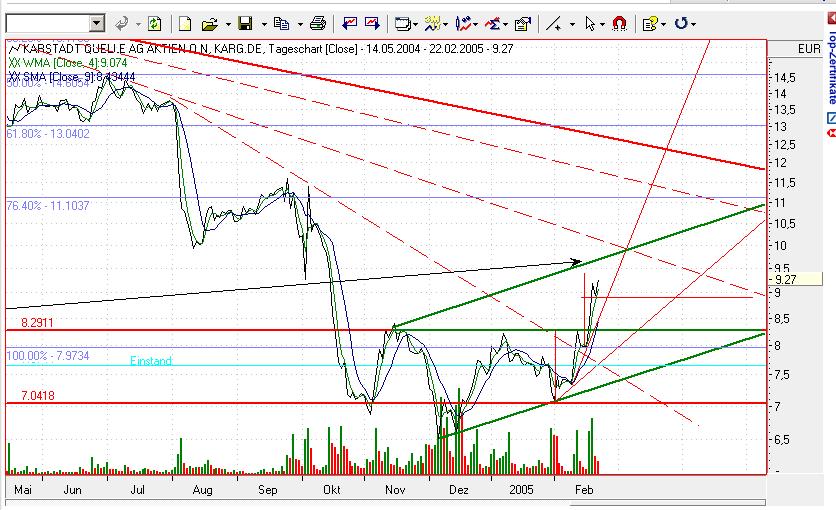836x510 pixels.
Task: Click the grey undo arrow icon
Action: coord(122,23)
